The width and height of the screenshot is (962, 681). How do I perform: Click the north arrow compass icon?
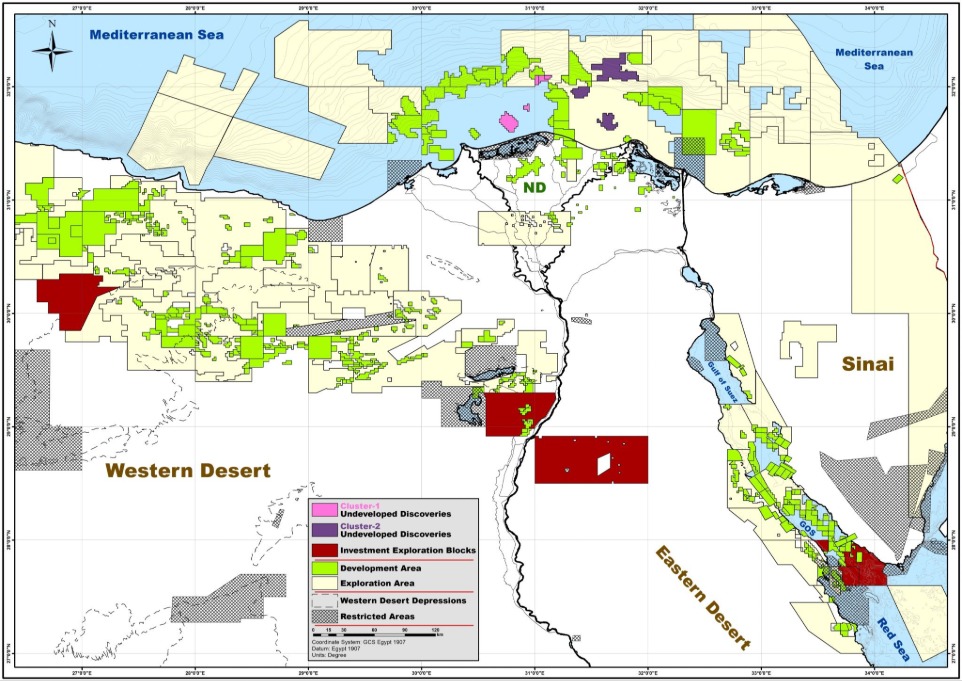coord(50,47)
